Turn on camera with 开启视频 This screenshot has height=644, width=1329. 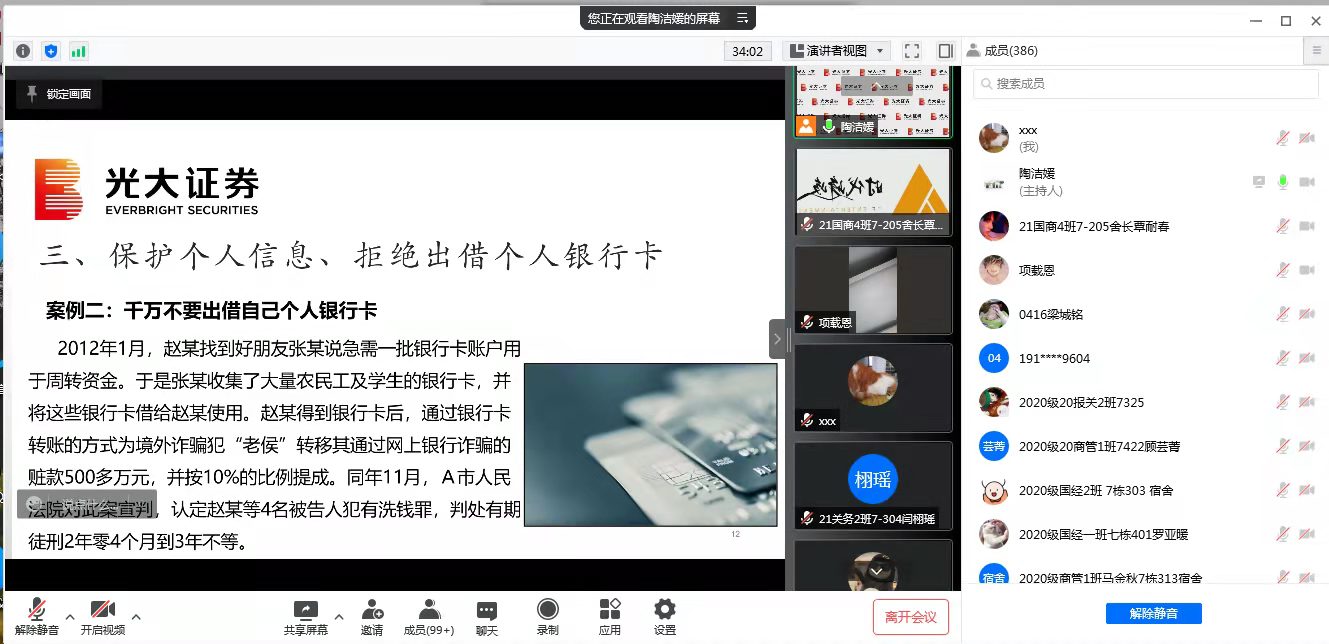(102, 610)
